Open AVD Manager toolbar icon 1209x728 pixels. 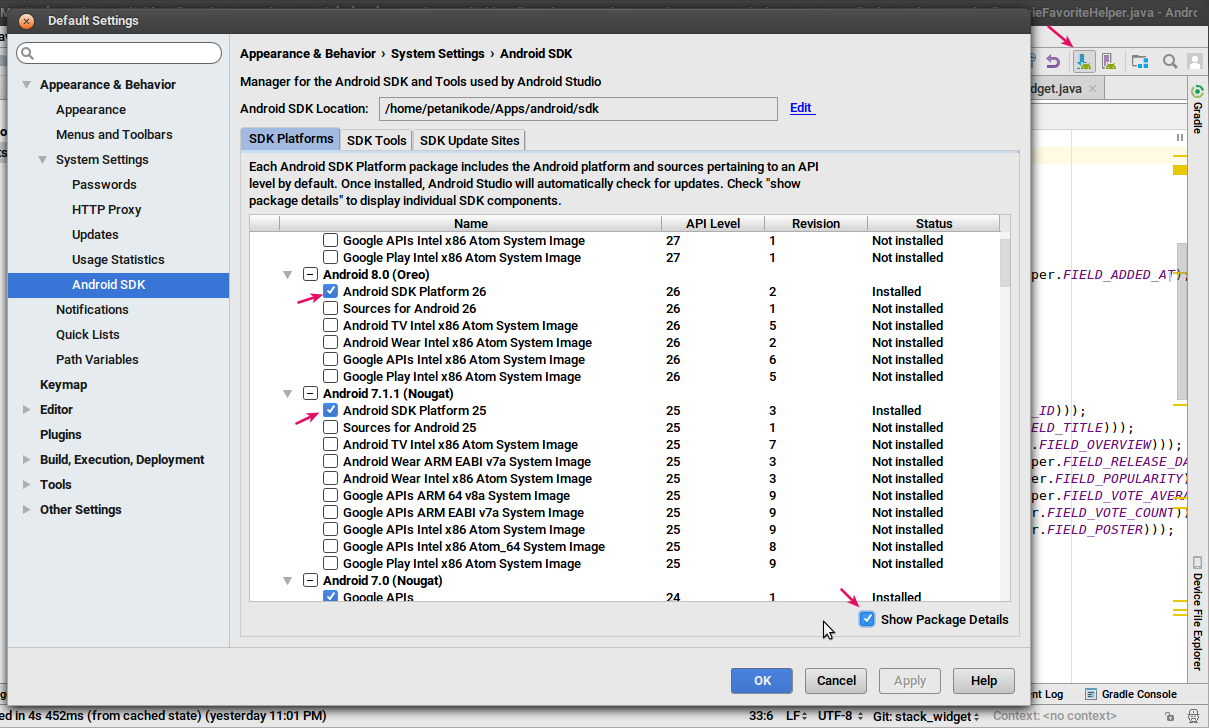[1109, 62]
